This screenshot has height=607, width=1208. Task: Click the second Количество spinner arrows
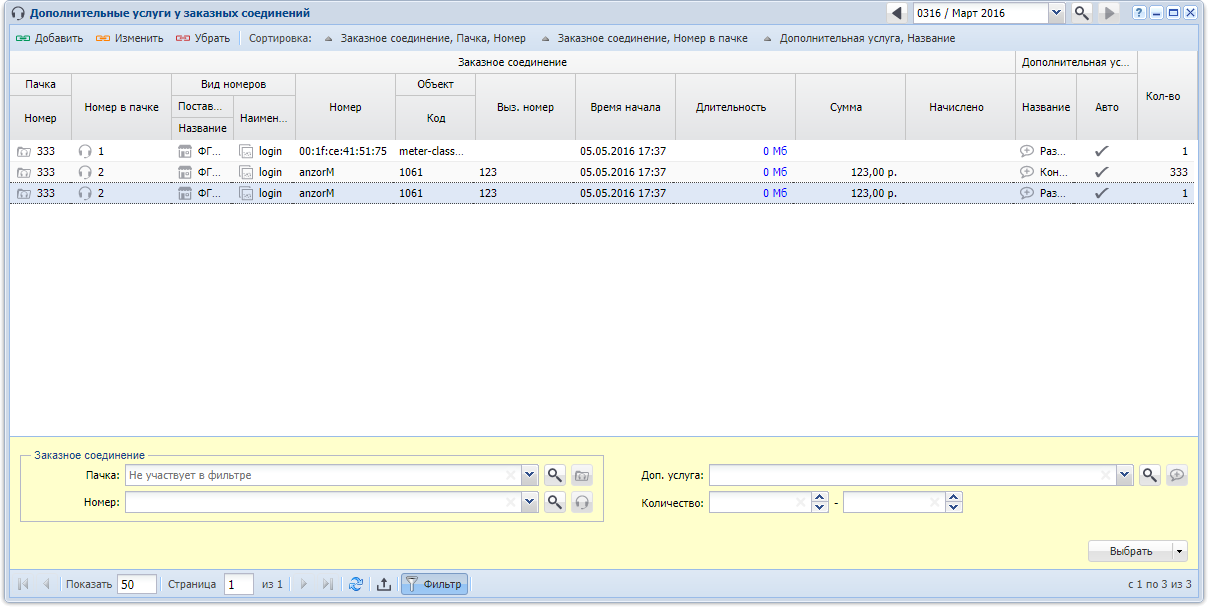[954, 502]
